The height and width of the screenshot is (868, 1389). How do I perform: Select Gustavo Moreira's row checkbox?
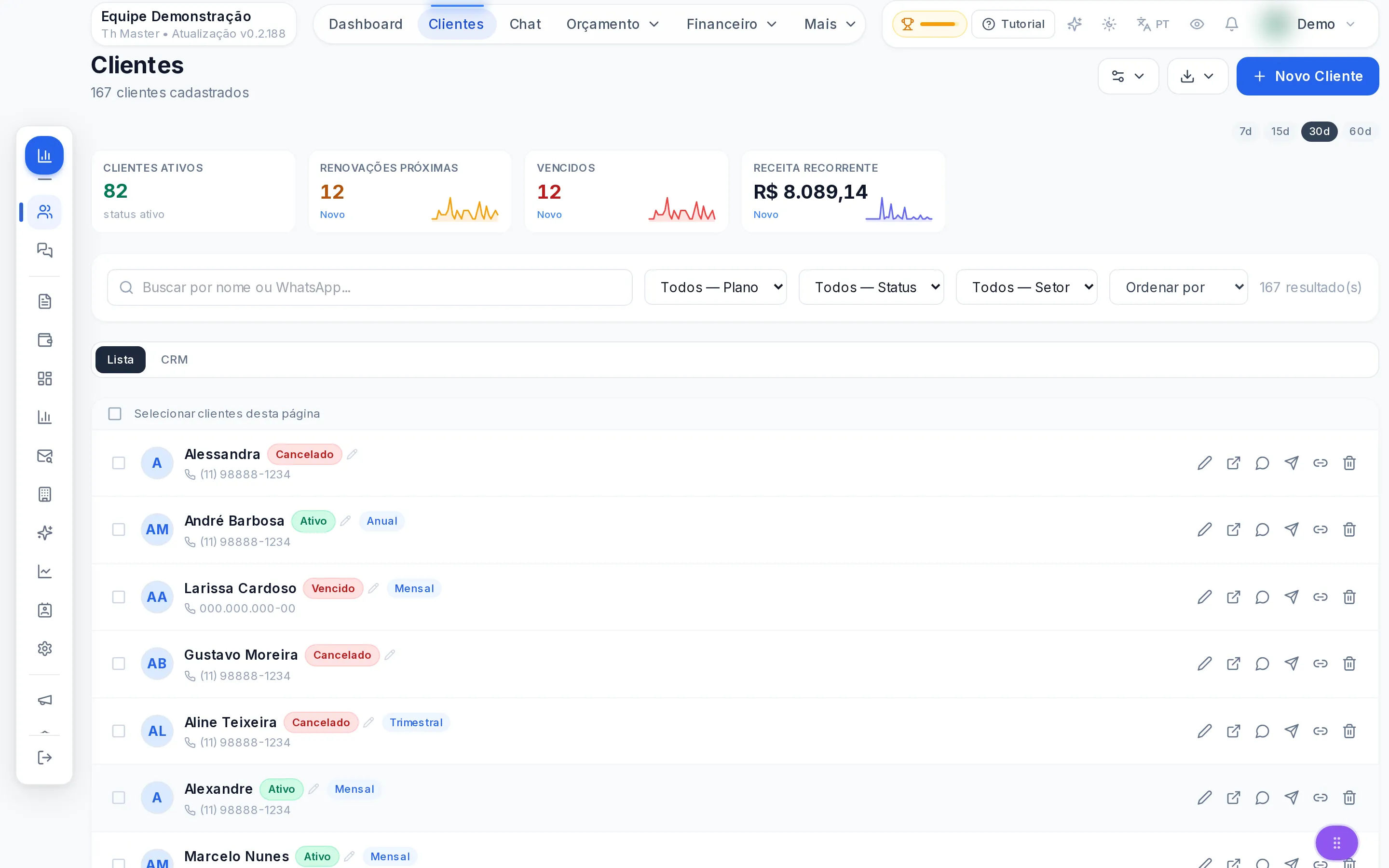[118, 664]
